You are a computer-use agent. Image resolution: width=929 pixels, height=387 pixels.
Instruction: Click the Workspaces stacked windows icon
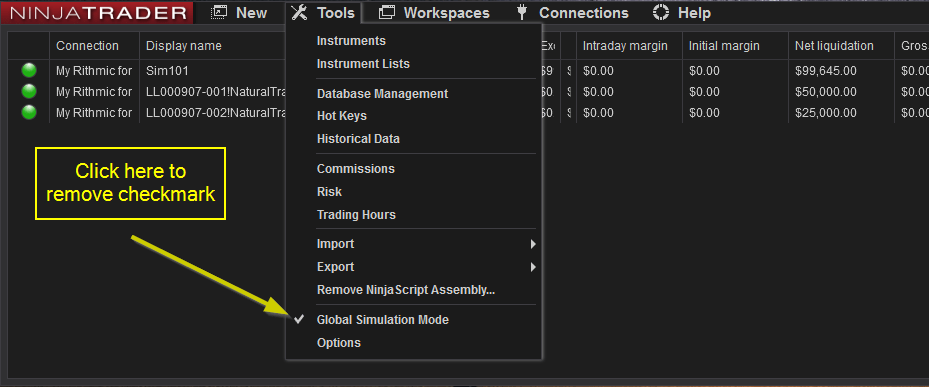tap(386, 12)
